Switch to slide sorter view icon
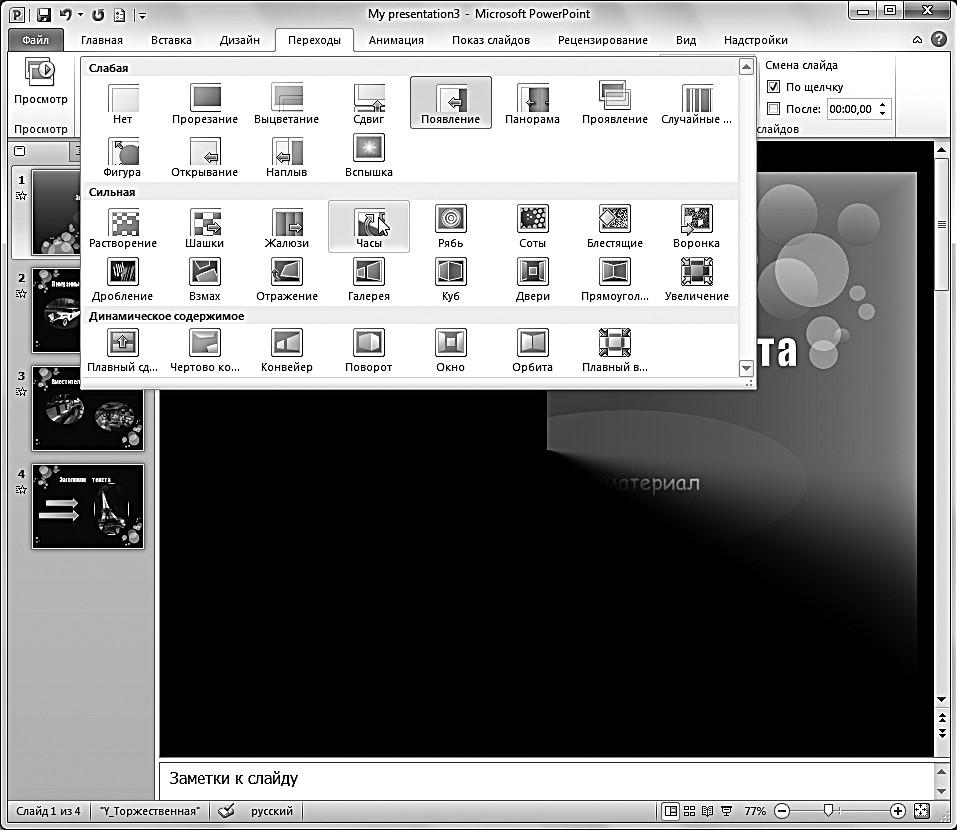The width and height of the screenshot is (957, 830). coord(689,811)
